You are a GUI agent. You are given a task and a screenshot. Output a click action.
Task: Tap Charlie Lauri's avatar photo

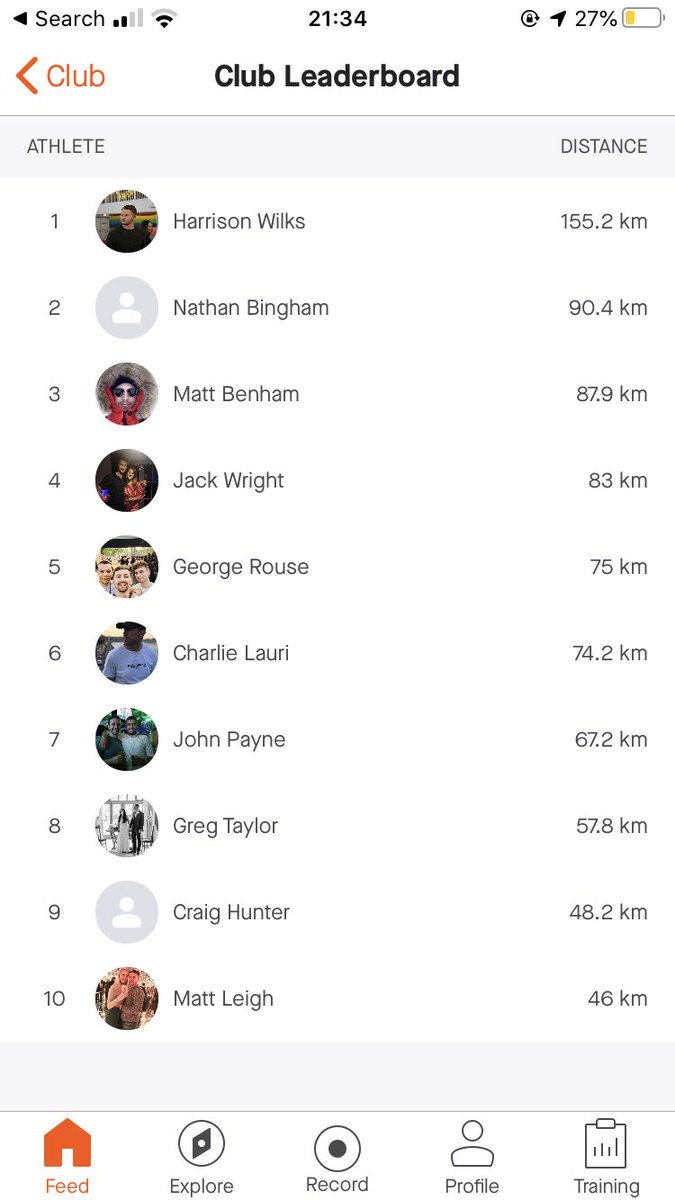[127, 653]
